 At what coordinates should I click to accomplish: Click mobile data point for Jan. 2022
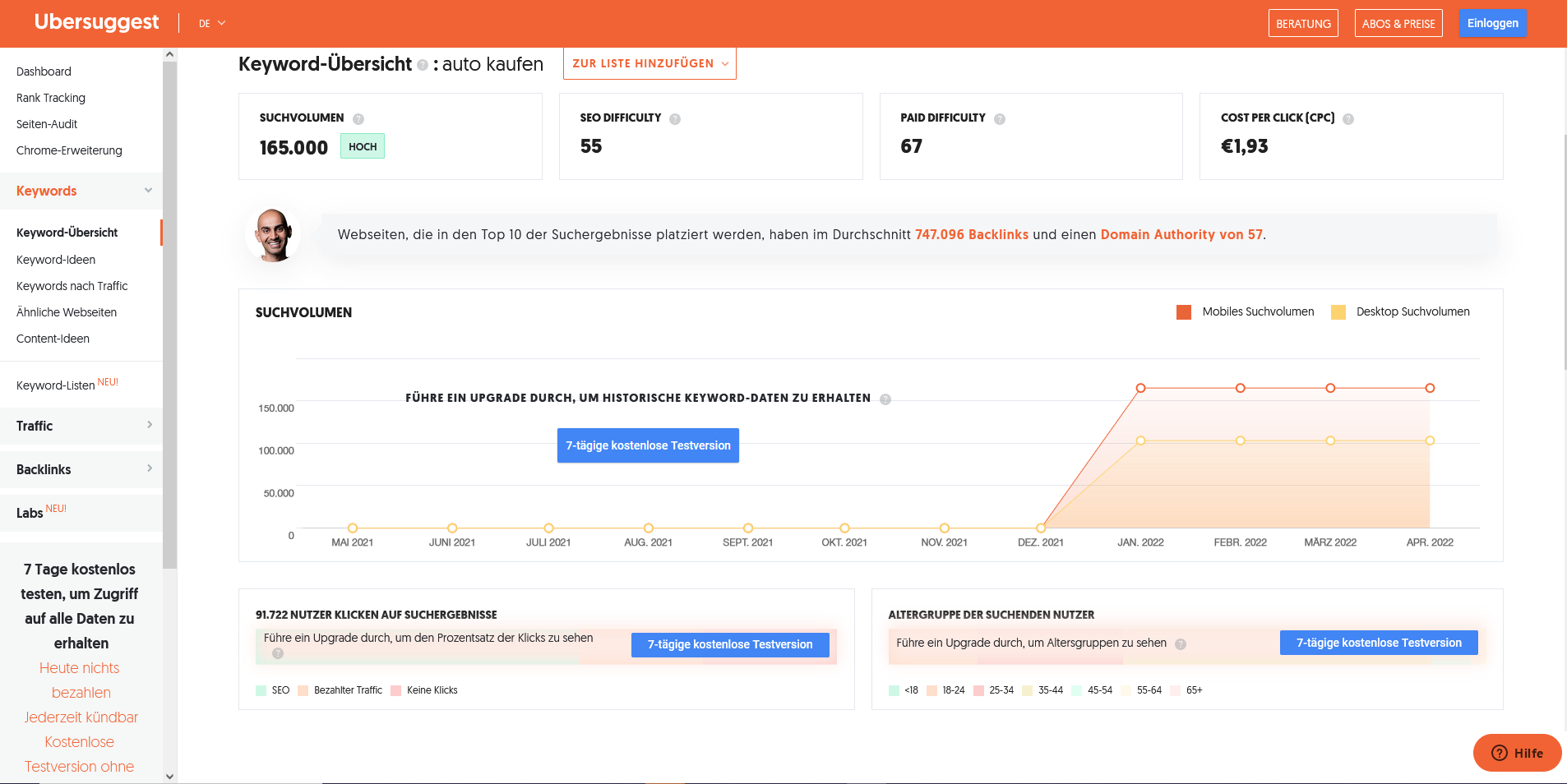click(x=1141, y=388)
